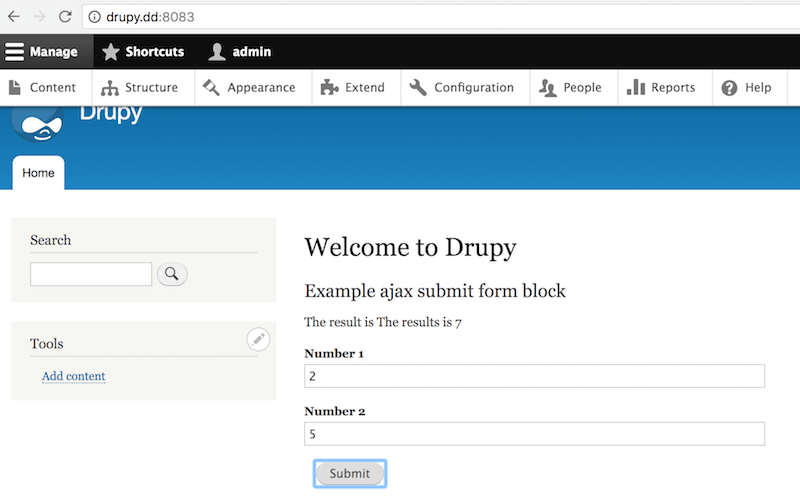Click the Number 1 input field
This screenshot has height=498, width=800.
point(534,376)
